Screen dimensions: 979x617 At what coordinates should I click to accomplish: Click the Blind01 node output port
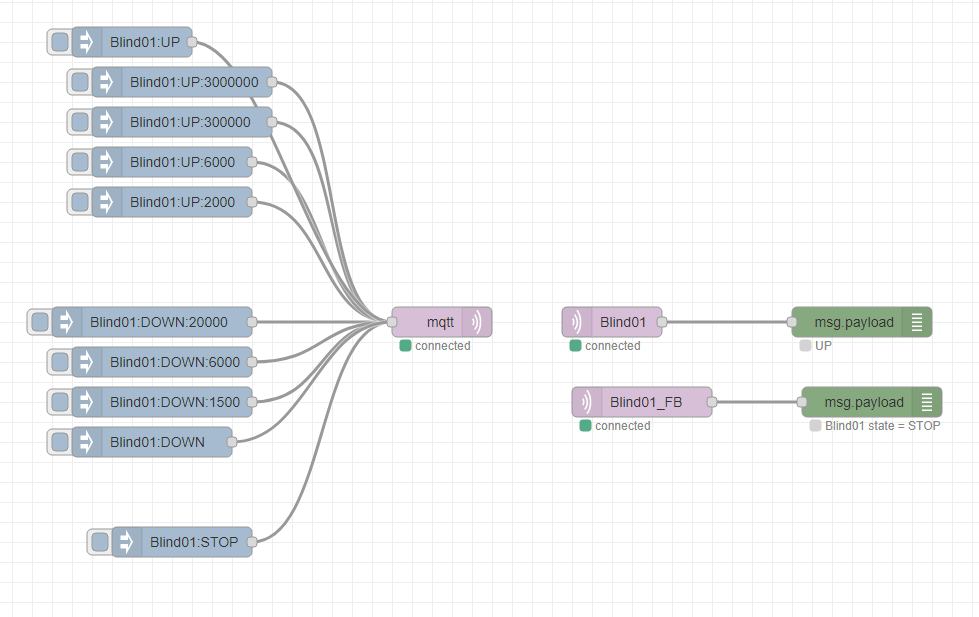(662, 322)
